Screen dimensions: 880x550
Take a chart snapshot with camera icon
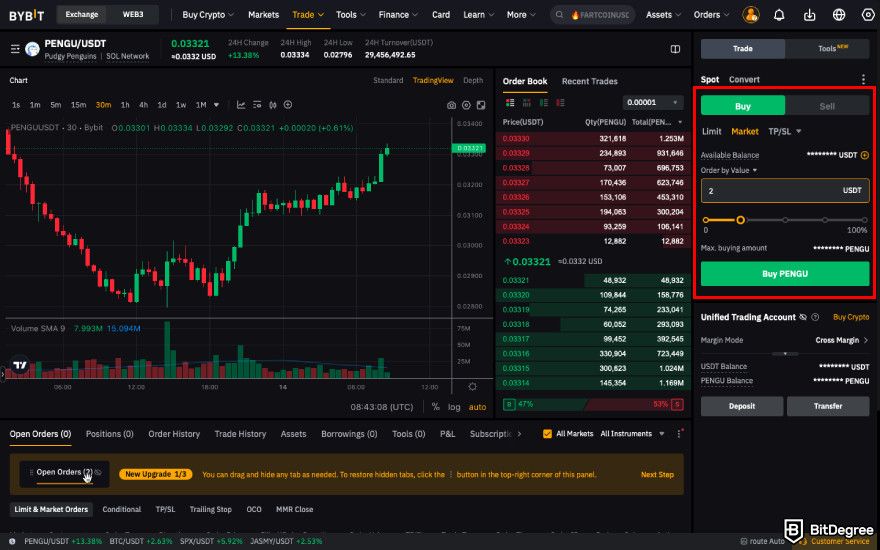pos(451,106)
